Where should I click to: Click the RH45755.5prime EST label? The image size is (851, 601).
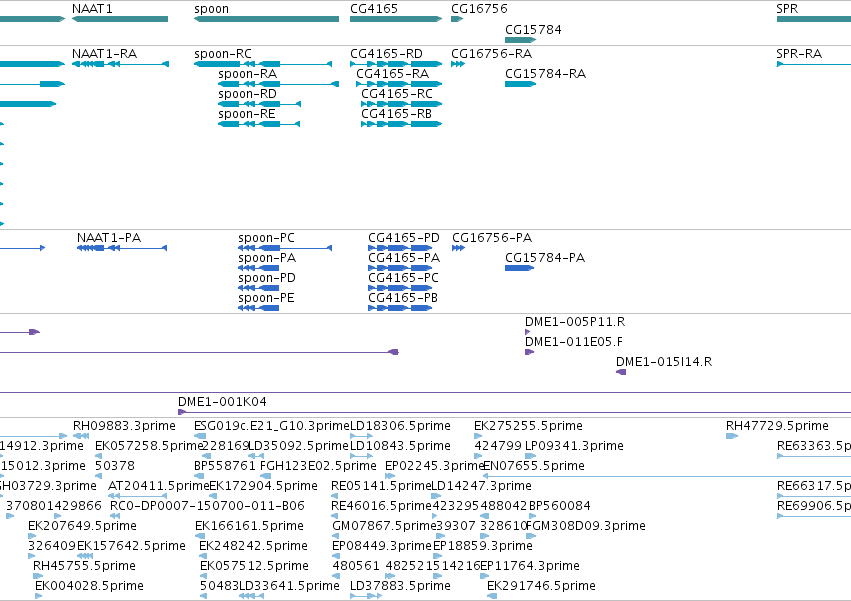coord(84,567)
